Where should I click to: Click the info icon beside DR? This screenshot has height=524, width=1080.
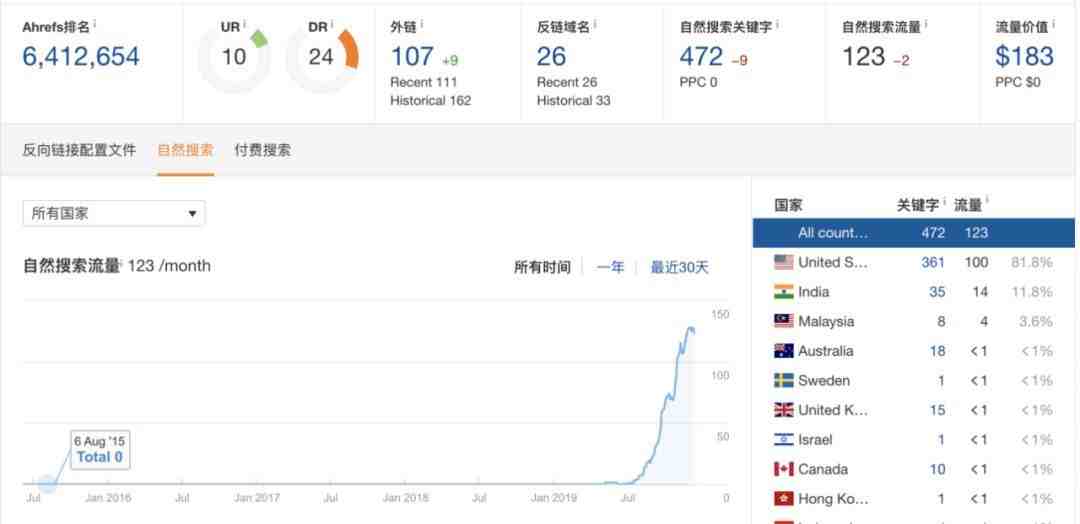[x=332, y=24]
